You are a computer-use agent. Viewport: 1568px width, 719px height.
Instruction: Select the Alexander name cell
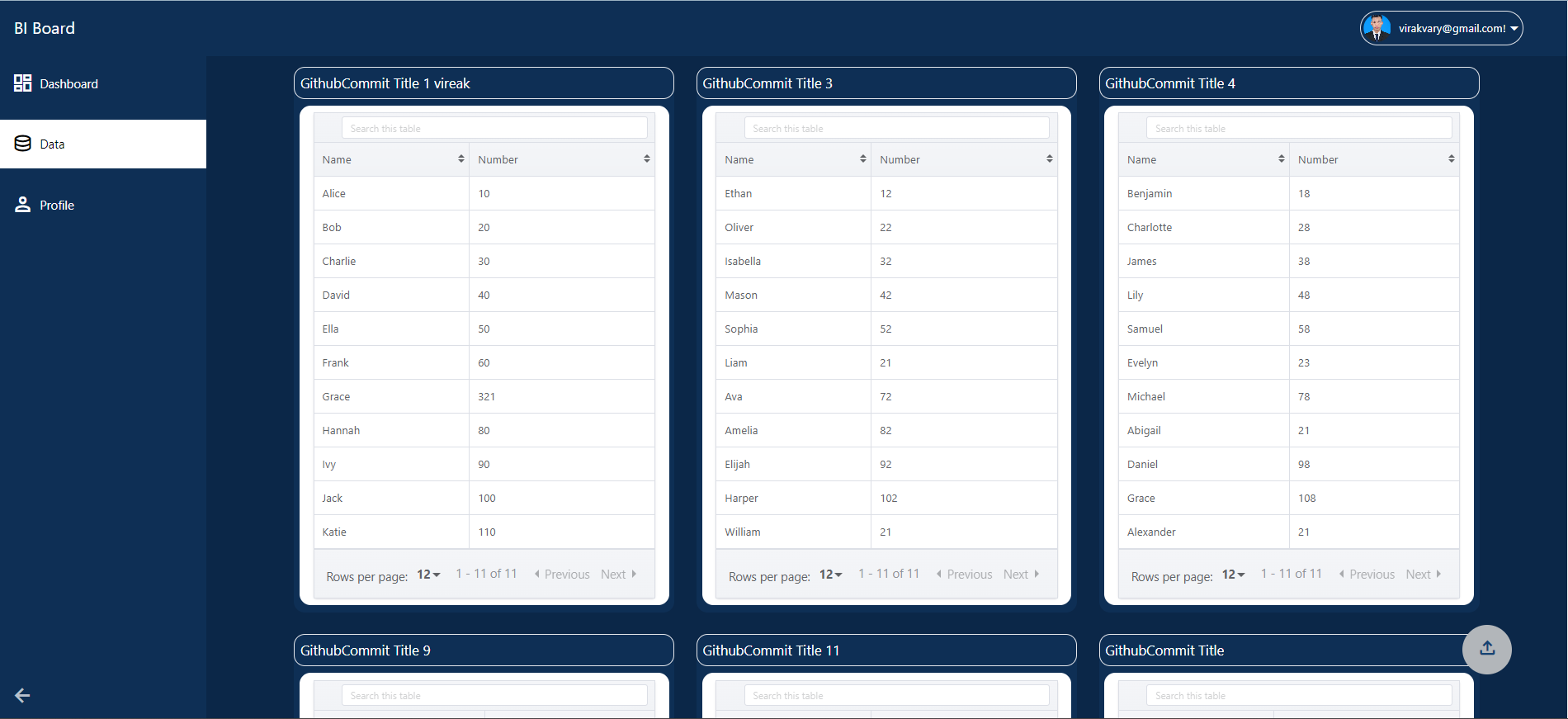pyautogui.click(x=1204, y=532)
